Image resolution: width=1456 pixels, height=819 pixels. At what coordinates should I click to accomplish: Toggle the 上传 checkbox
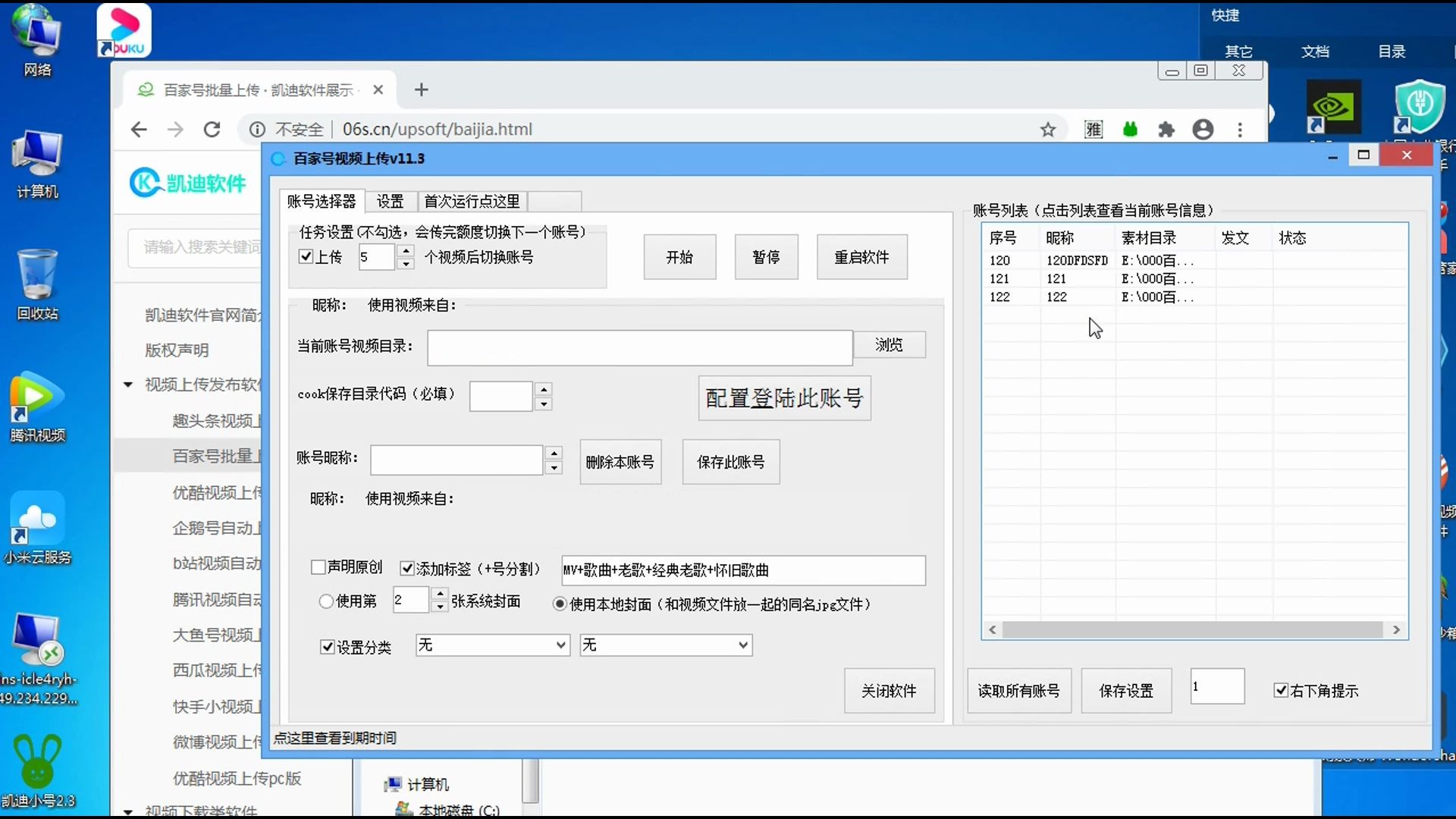point(306,256)
